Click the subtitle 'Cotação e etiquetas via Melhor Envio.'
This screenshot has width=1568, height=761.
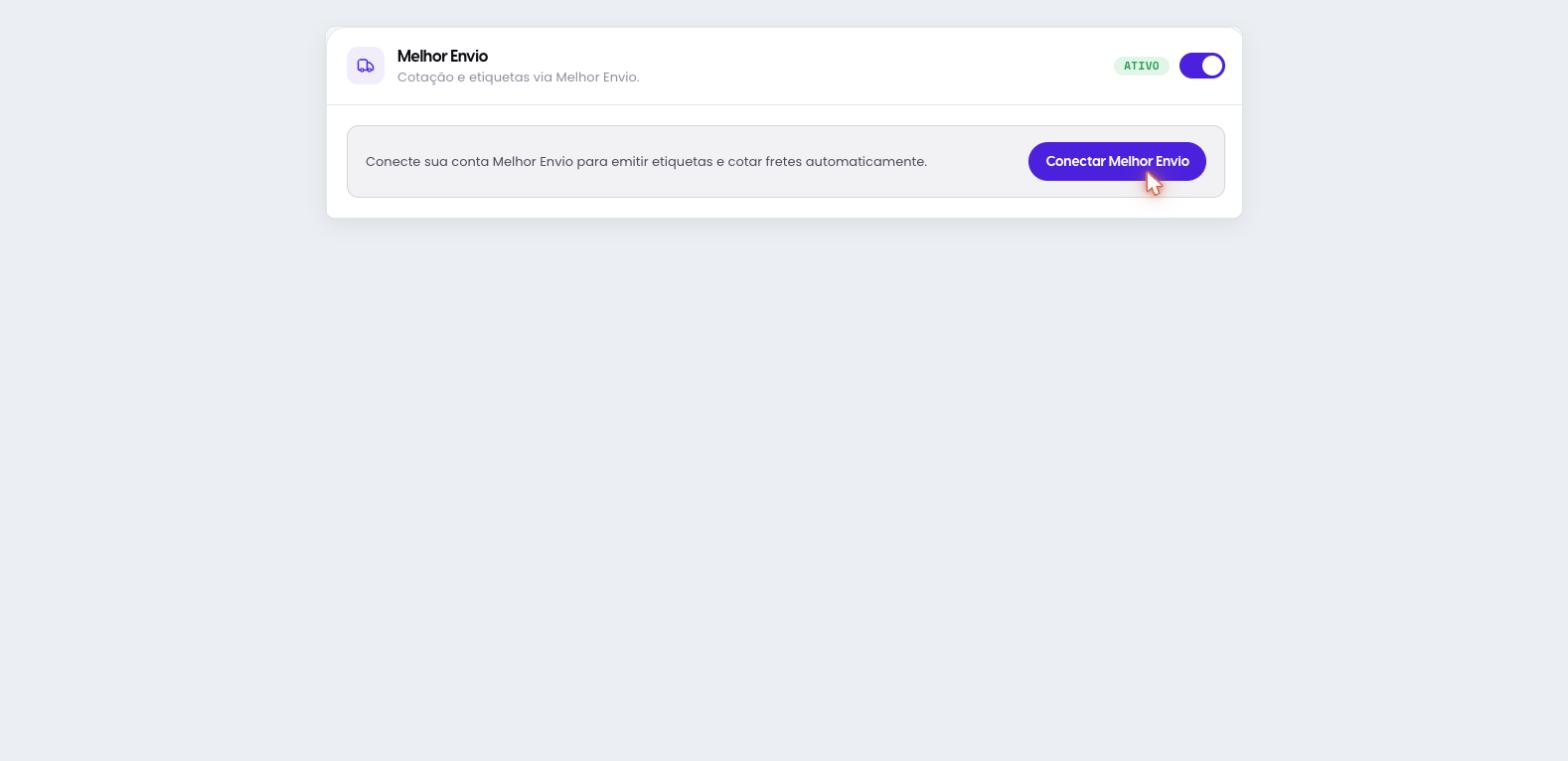518,77
